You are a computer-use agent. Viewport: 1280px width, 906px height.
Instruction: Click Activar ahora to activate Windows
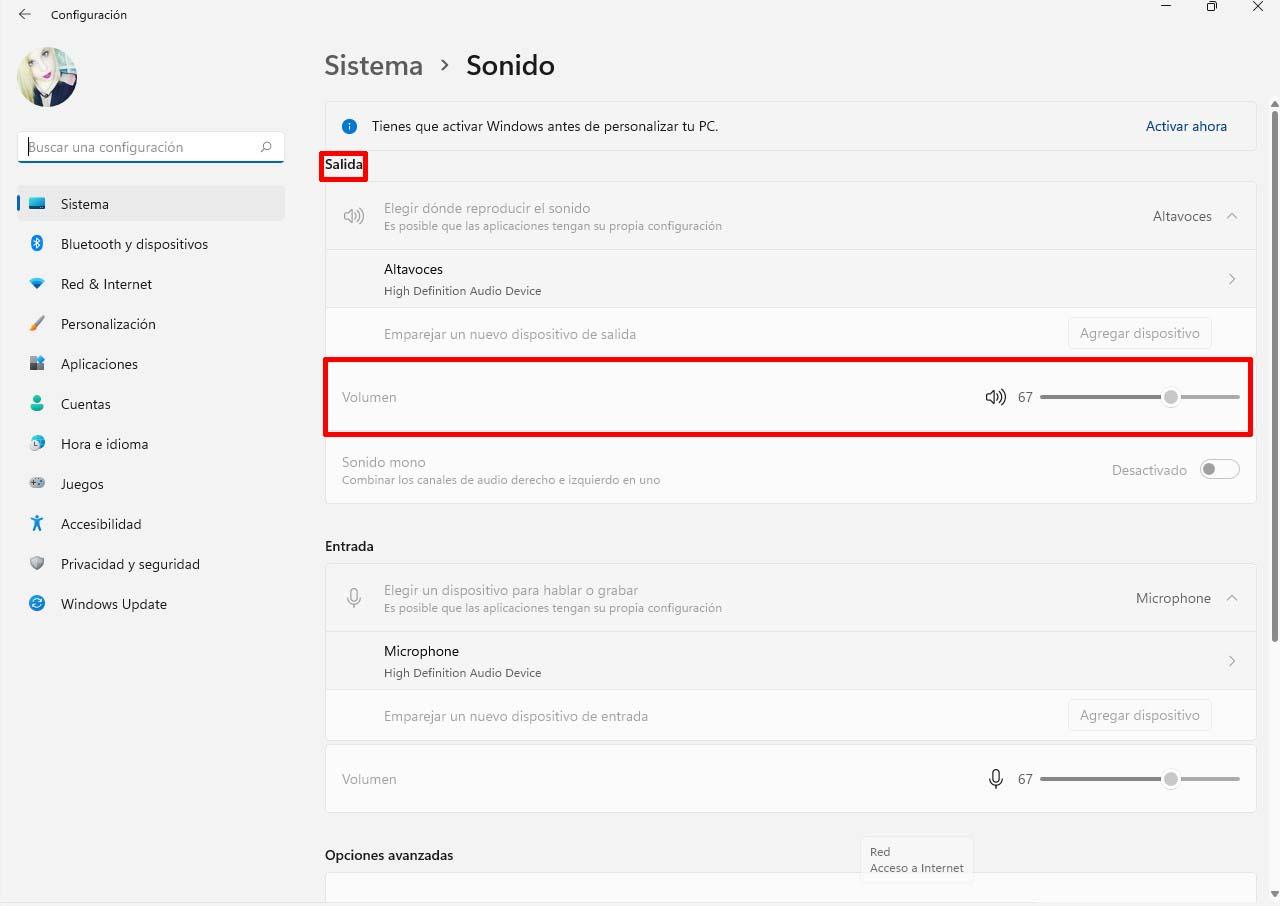pyautogui.click(x=1186, y=126)
